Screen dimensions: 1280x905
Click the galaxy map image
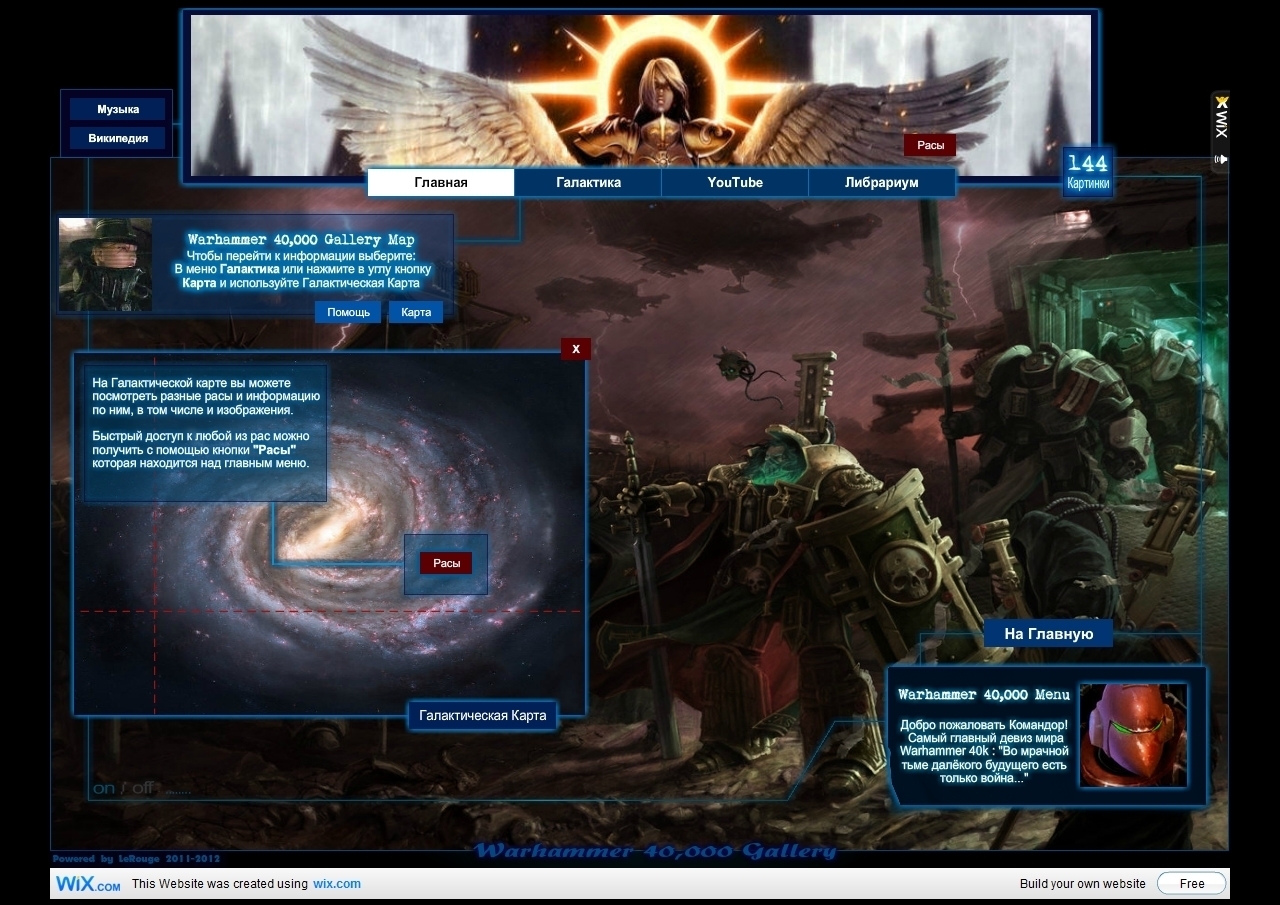pos(330,533)
